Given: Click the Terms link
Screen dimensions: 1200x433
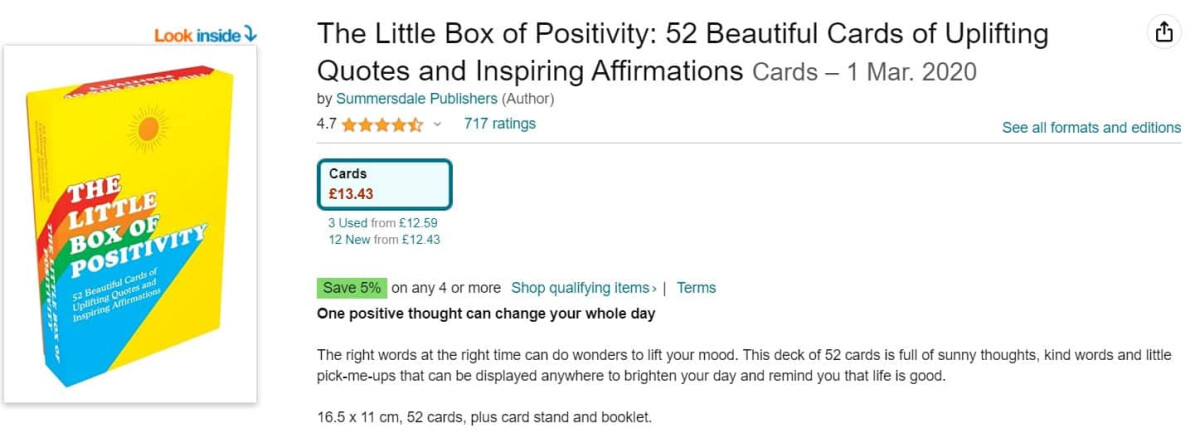Looking at the screenshot, I should [696, 288].
